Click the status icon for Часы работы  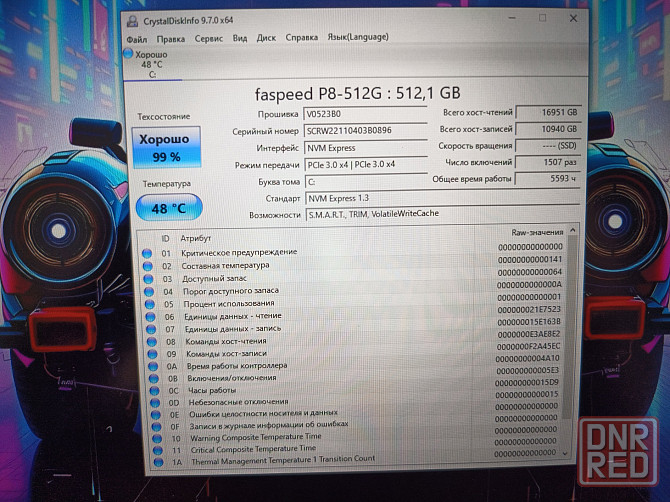point(155,390)
